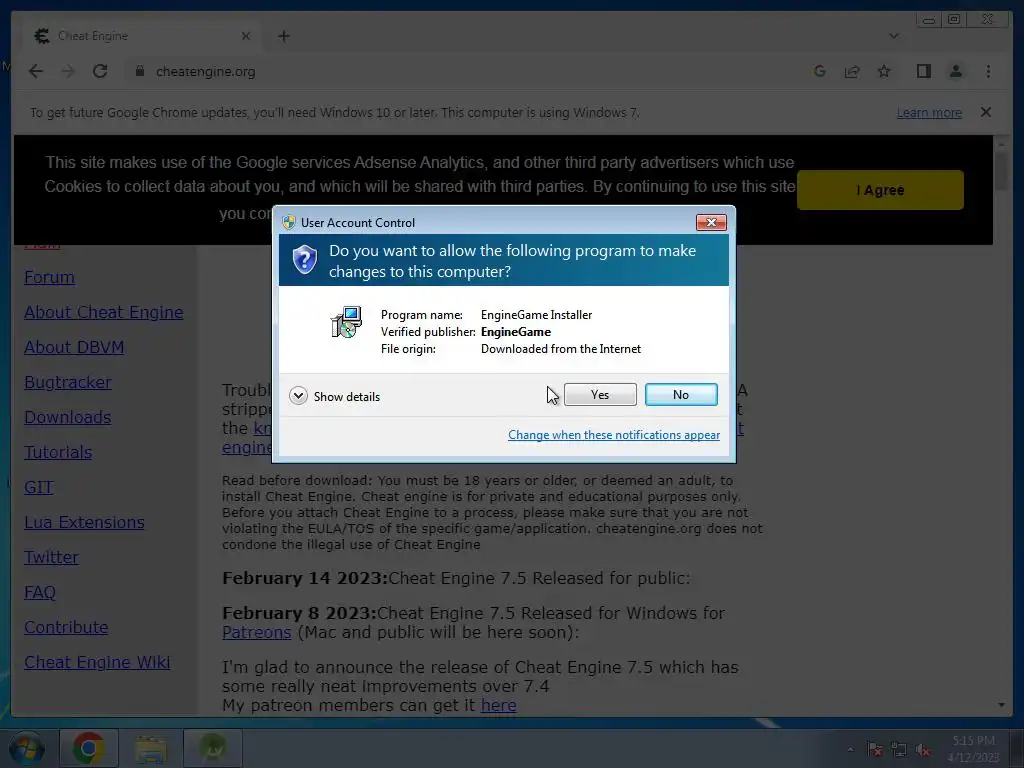Toggle Chrome side panel icon
This screenshot has height=768, width=1024.
[x=923, y=71]
